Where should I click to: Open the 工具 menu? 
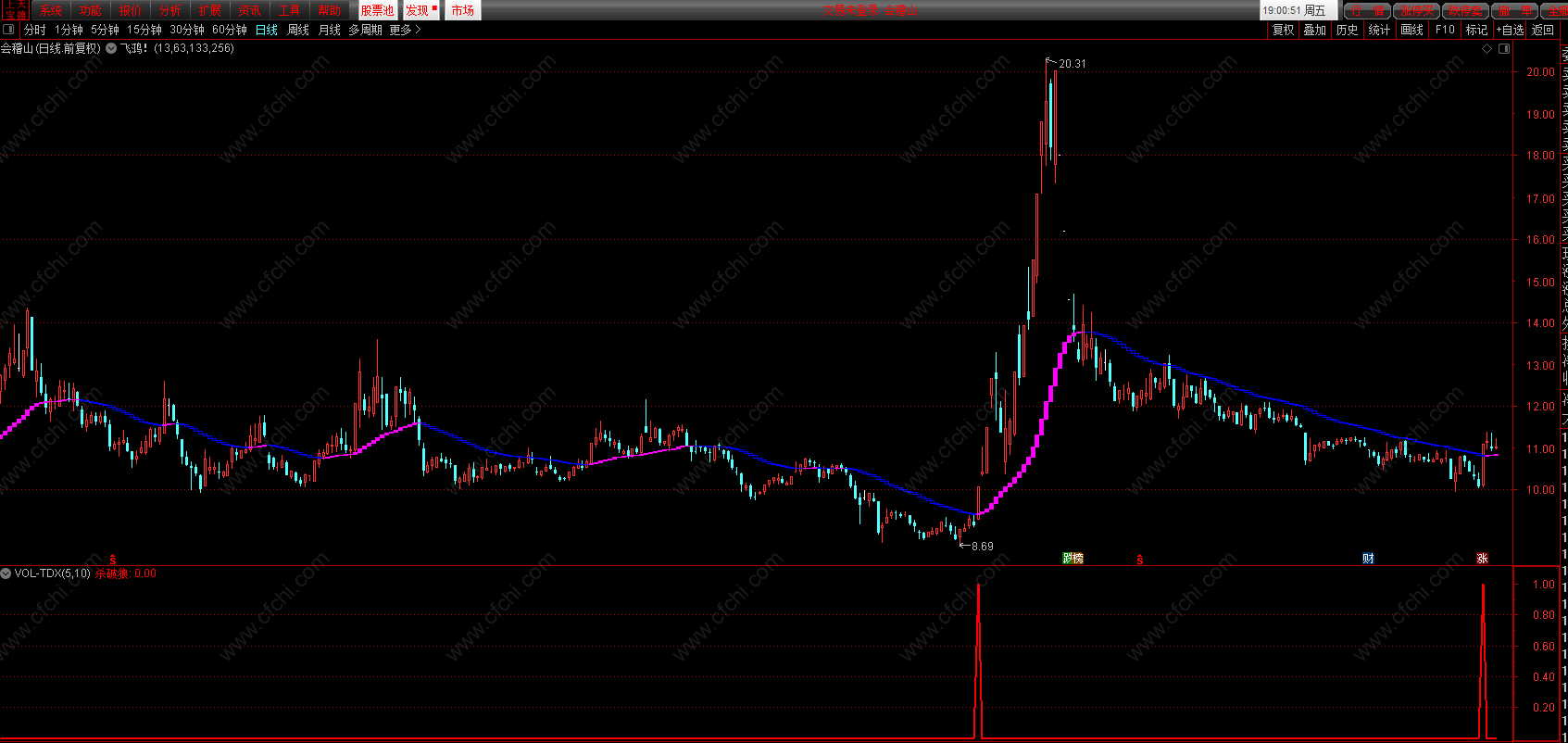click(x=290, y=10)
